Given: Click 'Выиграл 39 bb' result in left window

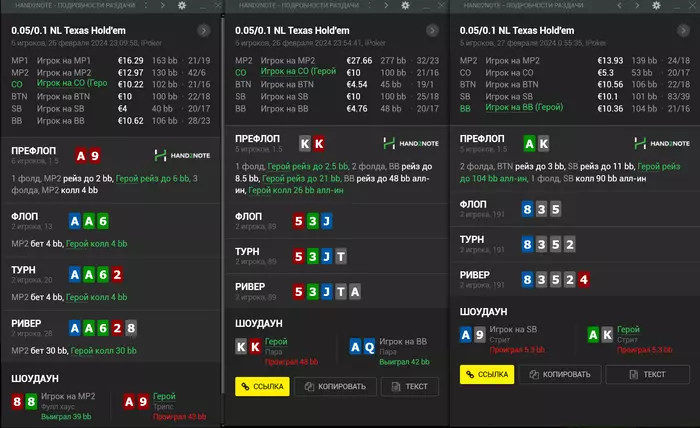Looking at the screenshot, I should [x=66, y=416].
